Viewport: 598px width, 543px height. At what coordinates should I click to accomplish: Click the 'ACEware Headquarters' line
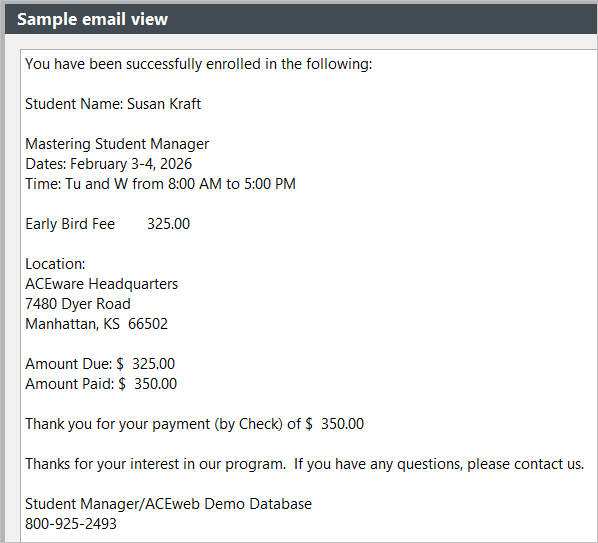coord(101,284)
